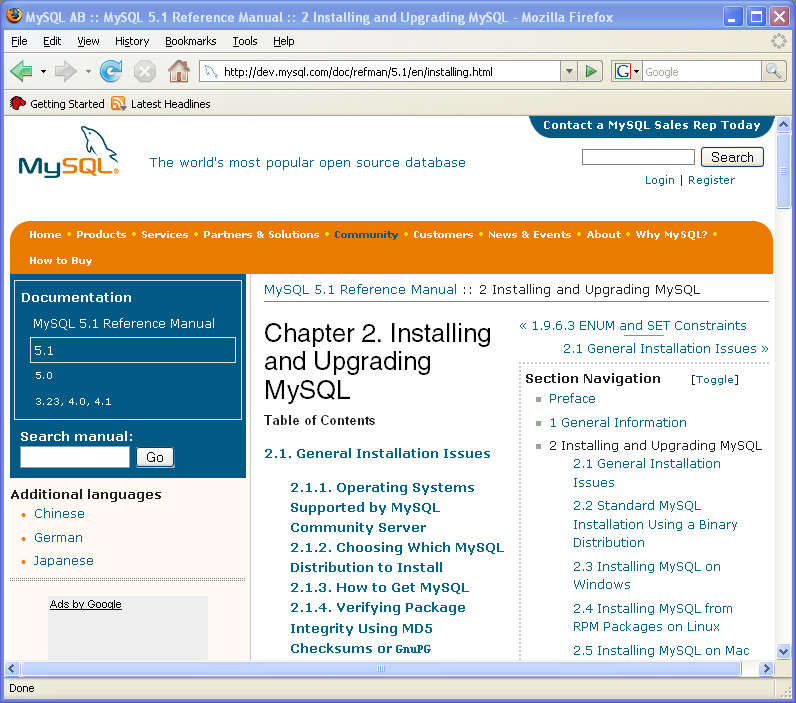Click Go button under Search manual
Screen dimensions: 796x703
(155, 457)
